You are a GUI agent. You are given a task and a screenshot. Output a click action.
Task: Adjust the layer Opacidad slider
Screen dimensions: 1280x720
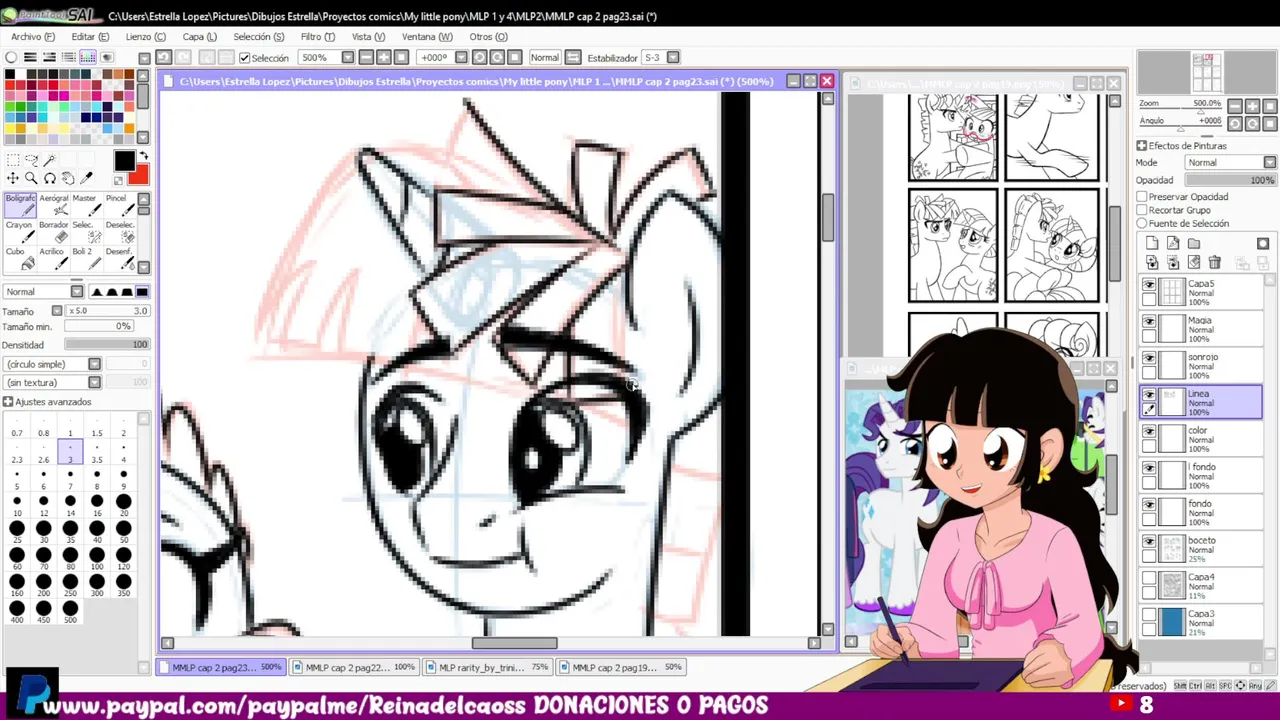1230,180
